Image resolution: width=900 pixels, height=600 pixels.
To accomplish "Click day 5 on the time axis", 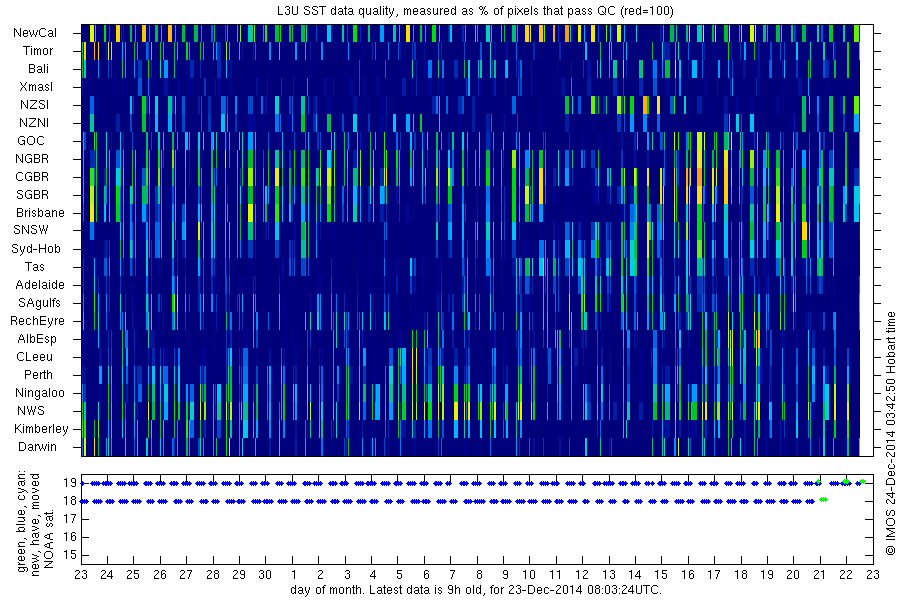I will click(x=399, y=575).
